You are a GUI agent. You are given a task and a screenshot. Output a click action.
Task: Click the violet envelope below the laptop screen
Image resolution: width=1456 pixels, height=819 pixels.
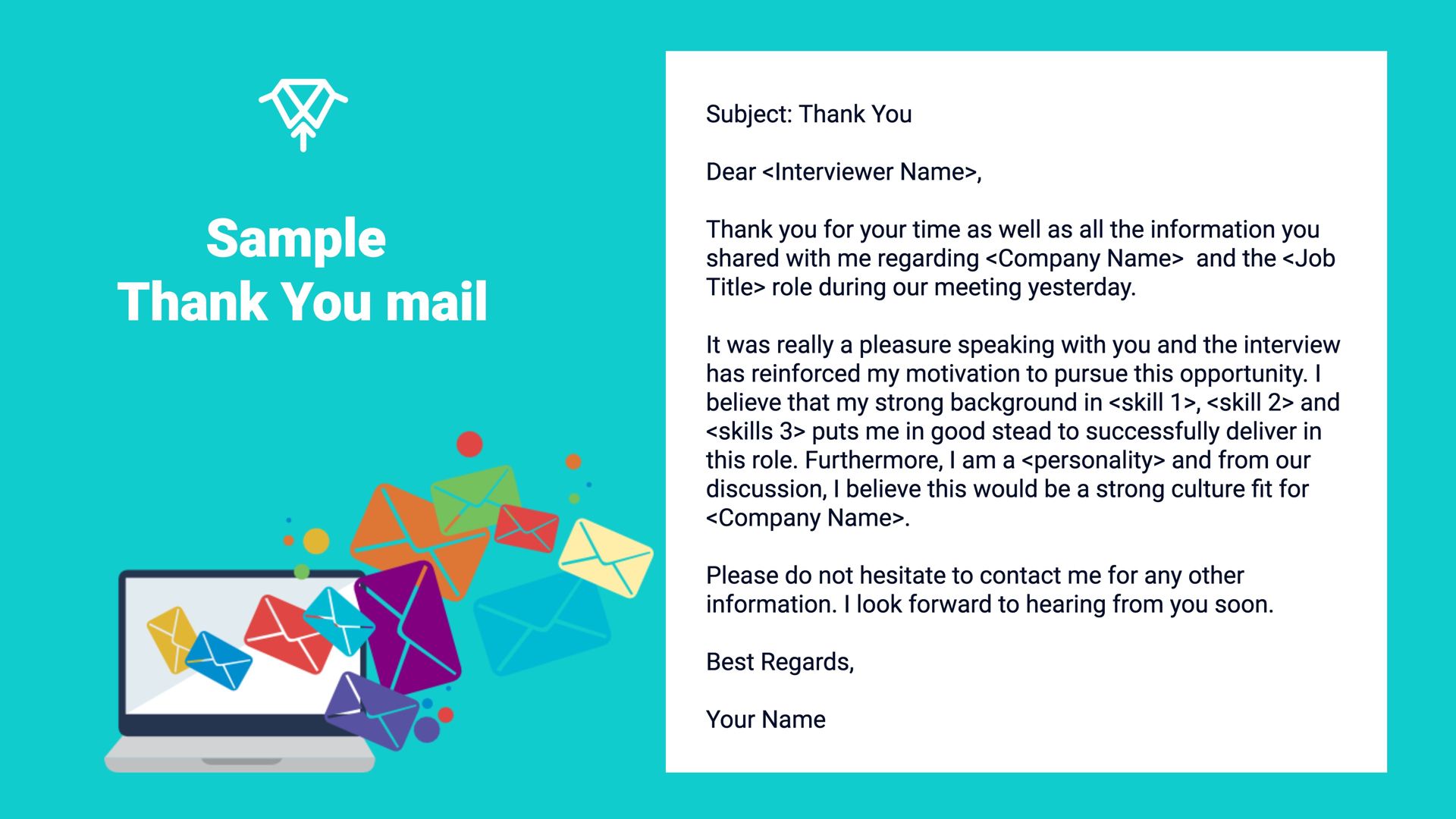pos(371,711)
